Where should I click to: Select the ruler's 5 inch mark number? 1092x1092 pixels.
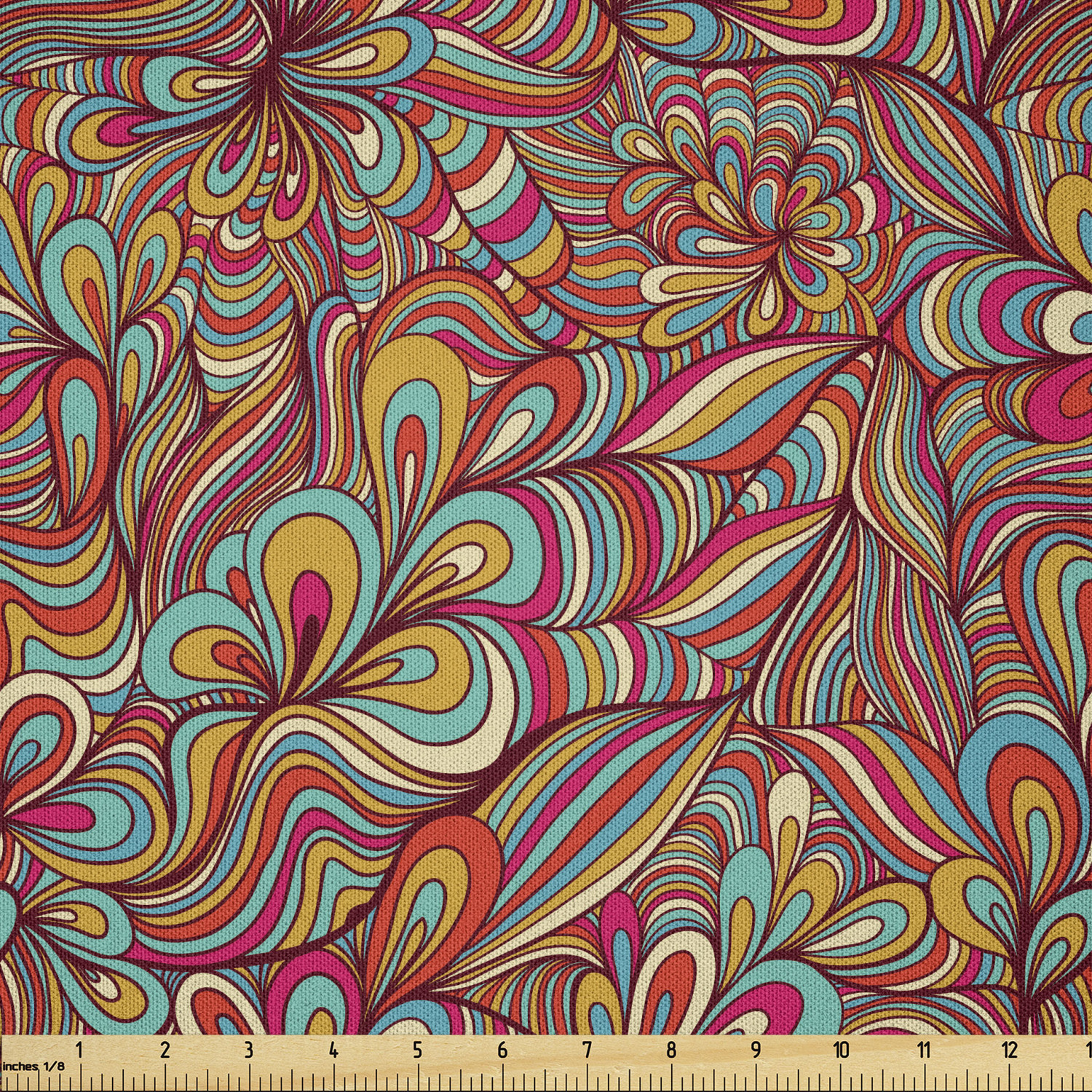[x=418, y=1051]
